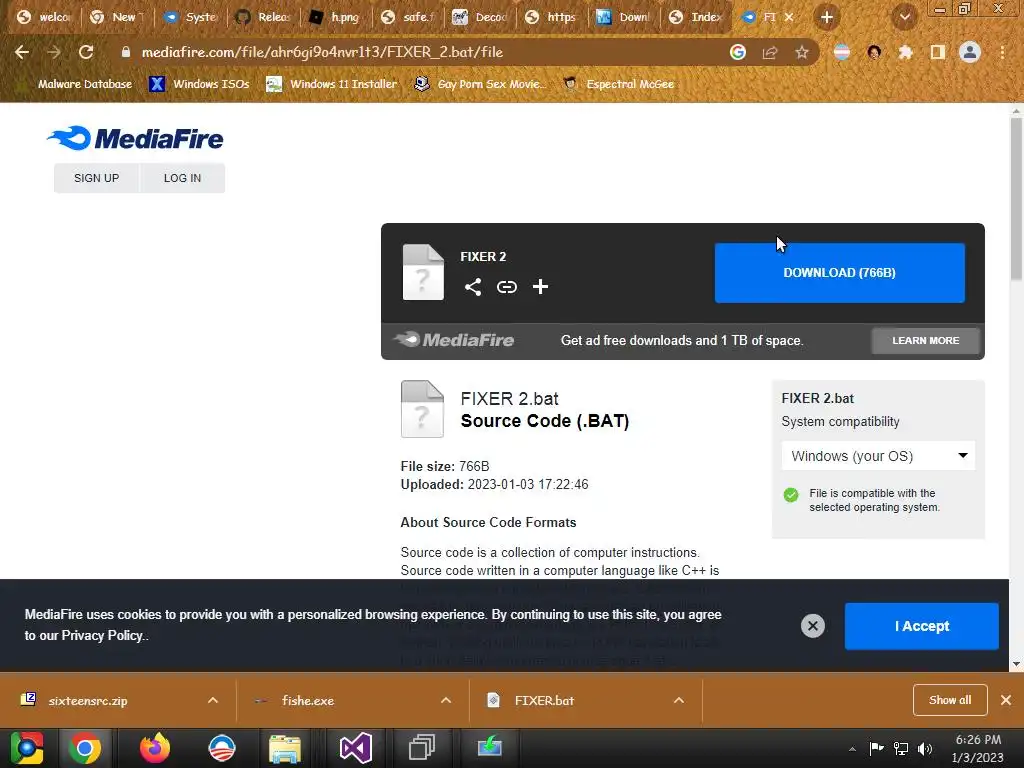1024x768 pixels.
Task: Expand options for fishe.exe download
Action: click(x=446, y=701)
